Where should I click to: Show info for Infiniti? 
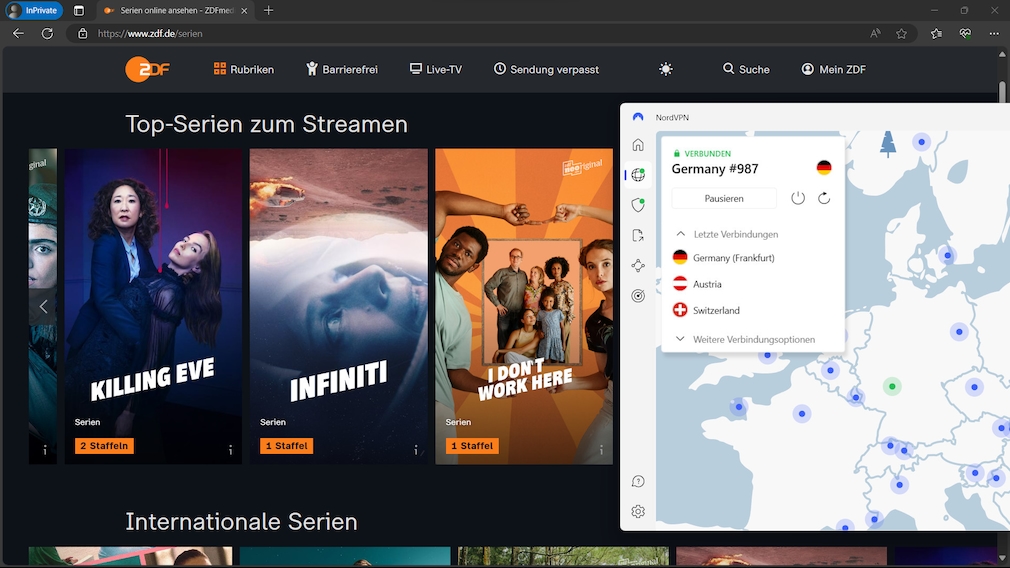coord(416,450)
